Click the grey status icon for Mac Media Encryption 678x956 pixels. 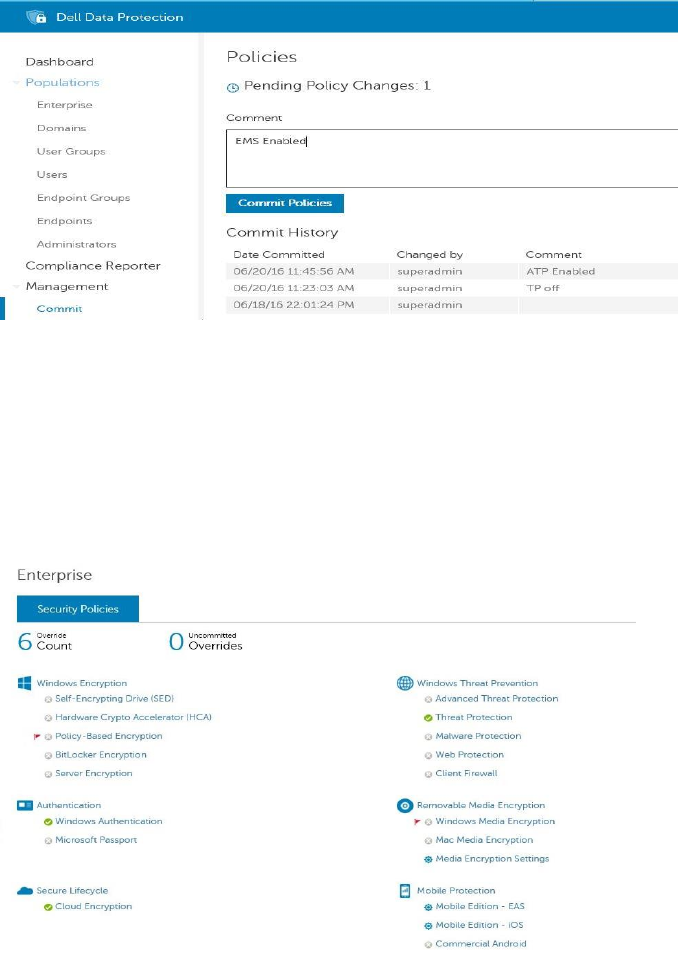pos(428,841)
